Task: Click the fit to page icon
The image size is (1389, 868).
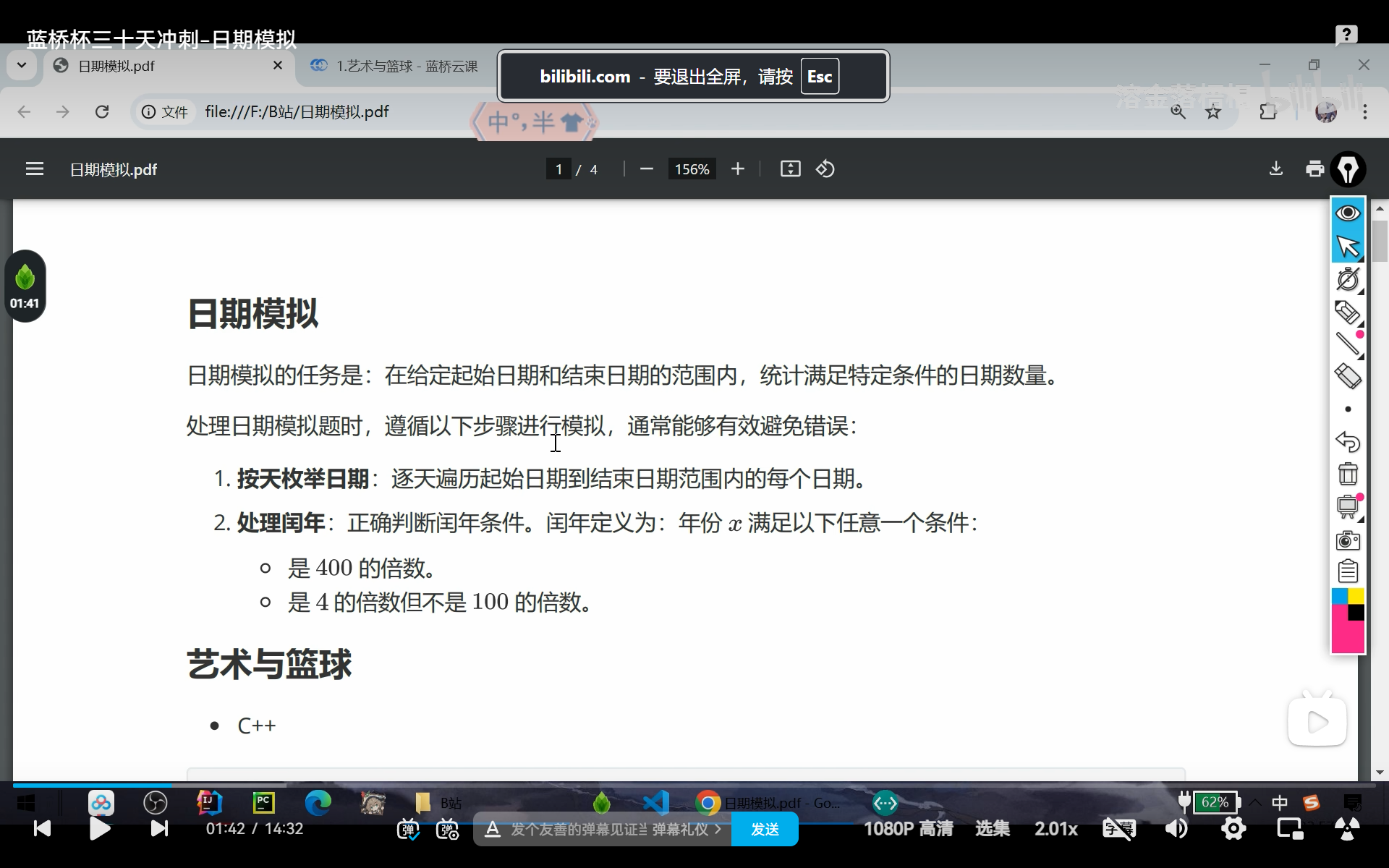Action: pos(790,169)
